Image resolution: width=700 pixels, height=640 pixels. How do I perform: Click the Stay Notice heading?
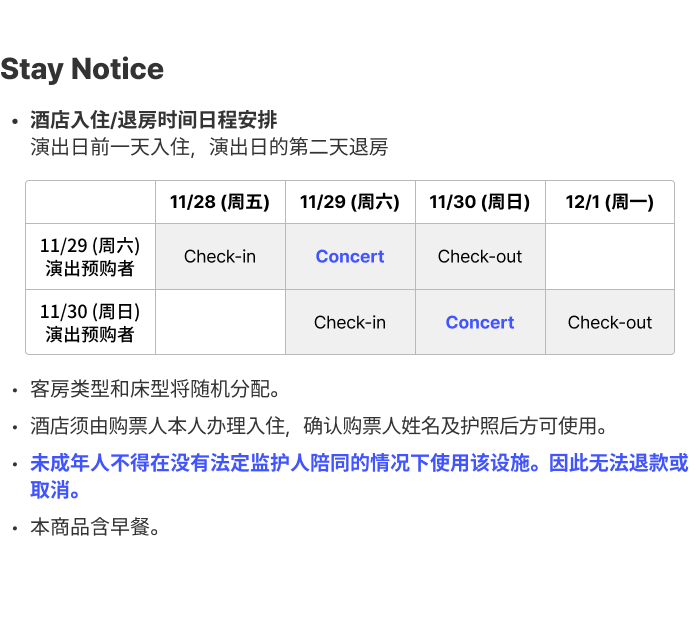coord(82,69)
